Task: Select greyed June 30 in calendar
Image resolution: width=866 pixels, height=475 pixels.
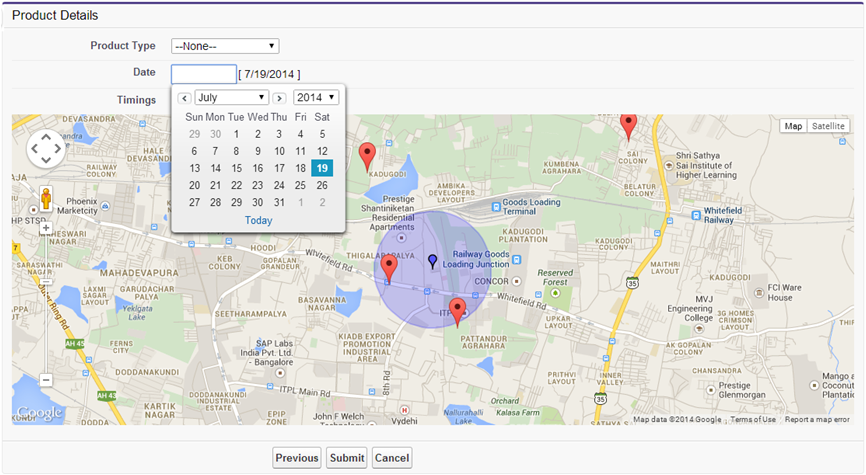Action: pyautogui.click(x=215, y=134)
